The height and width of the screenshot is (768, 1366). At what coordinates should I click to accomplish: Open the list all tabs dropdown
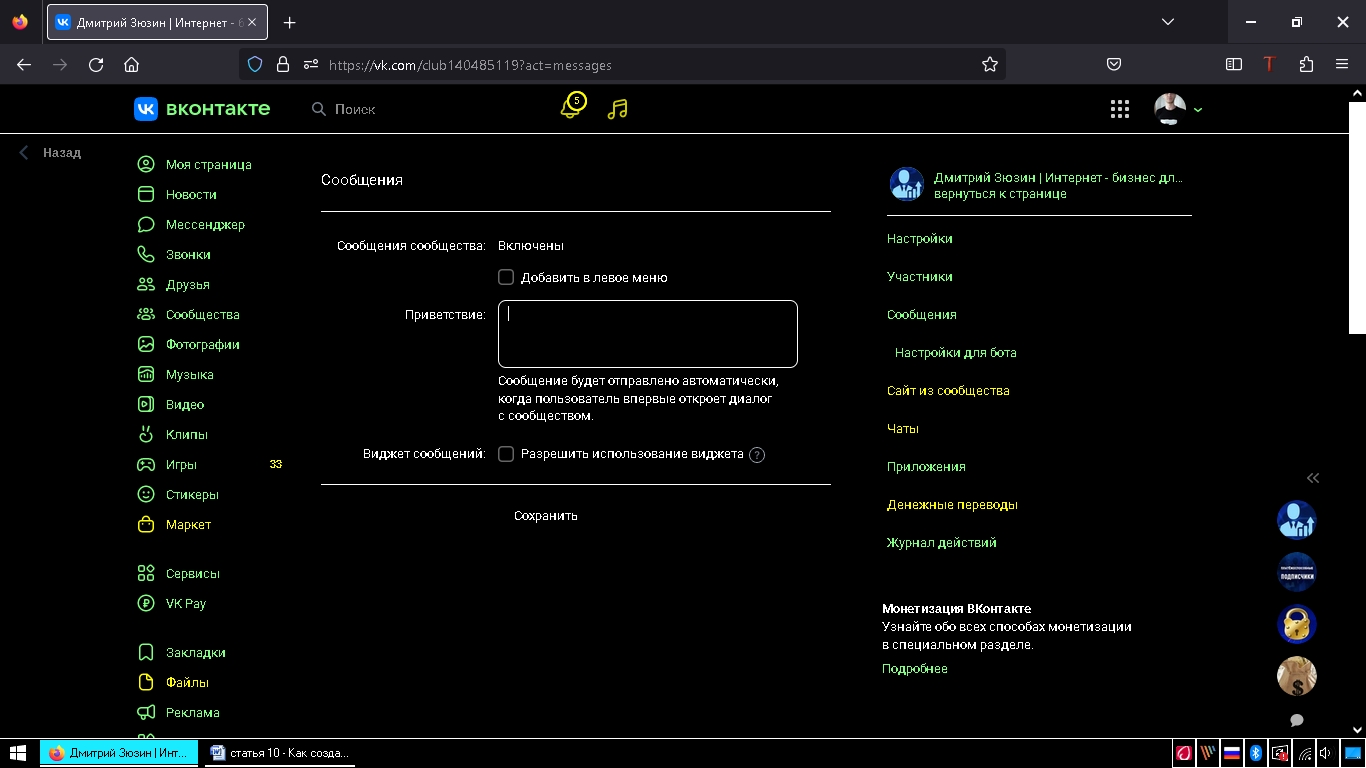1168,22
